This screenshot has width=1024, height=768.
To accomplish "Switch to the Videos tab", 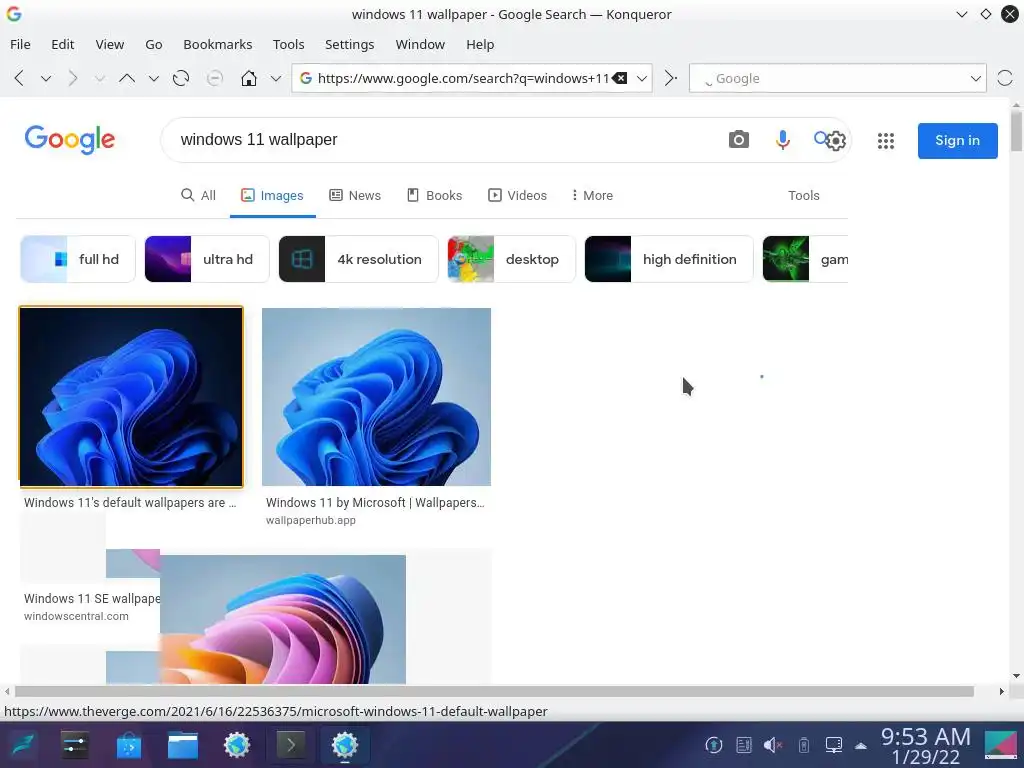I will pyautogui.click(x=517, y=195).
